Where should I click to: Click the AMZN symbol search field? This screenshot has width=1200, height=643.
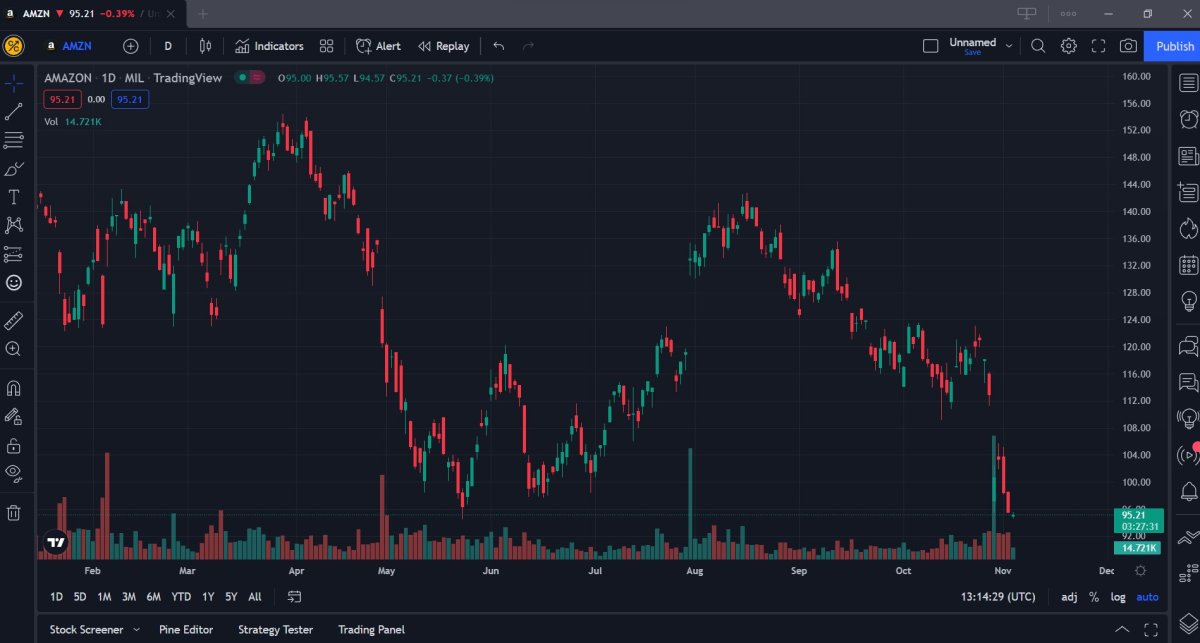tap(72, 46)
